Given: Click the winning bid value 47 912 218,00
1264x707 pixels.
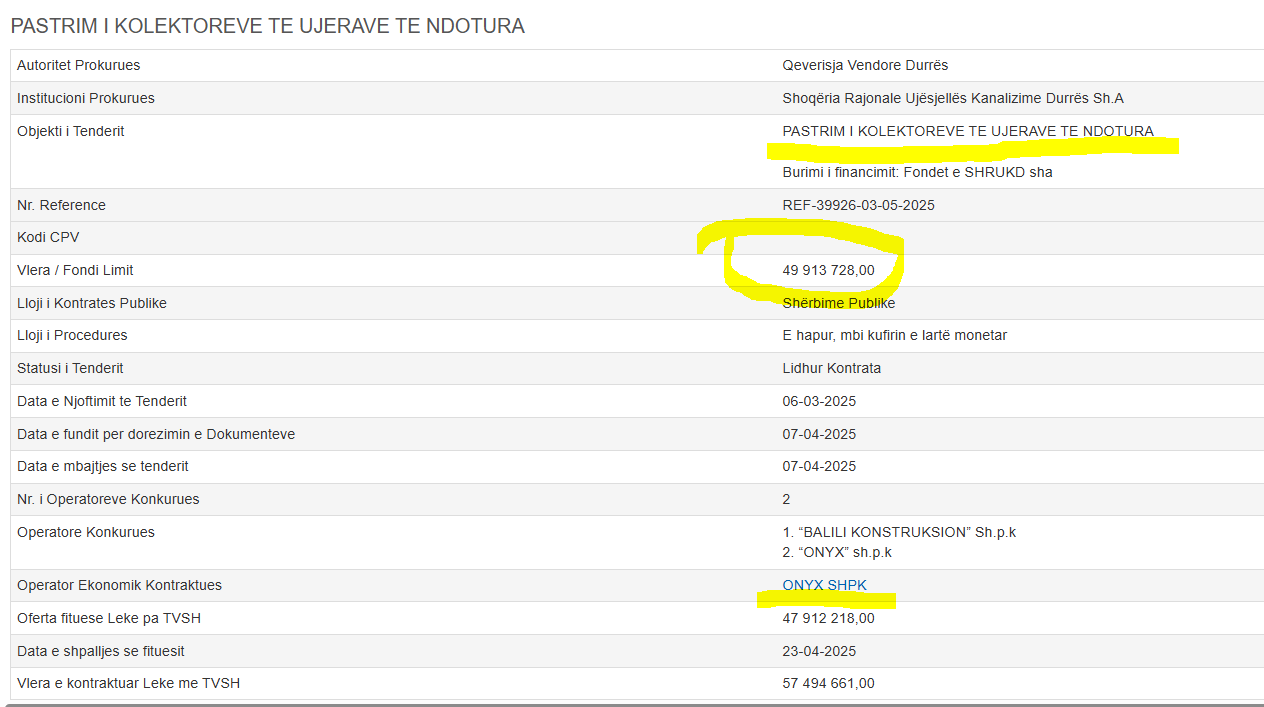Looking at the screenshot, I should point(828,618).
